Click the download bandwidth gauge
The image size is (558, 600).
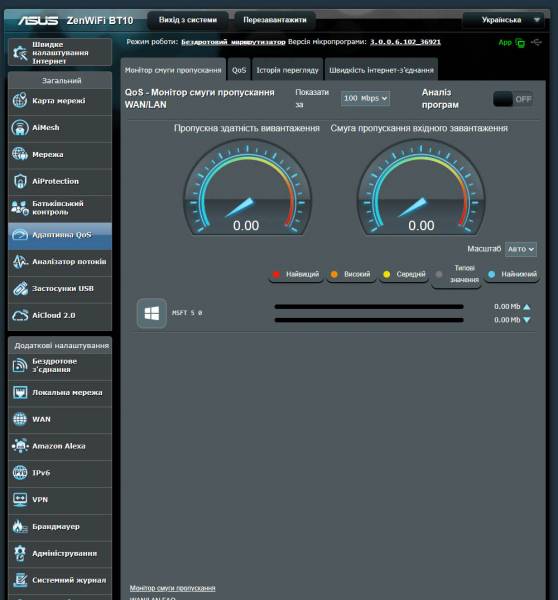click(x=421, y=188)
